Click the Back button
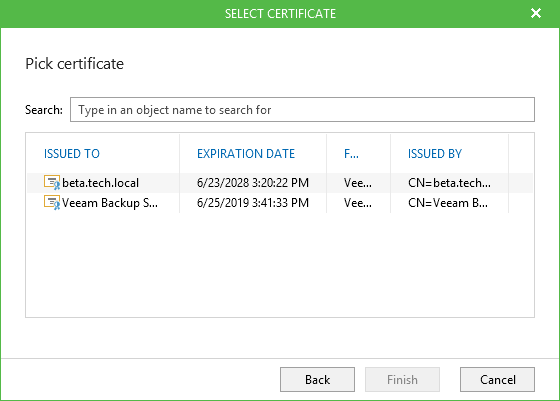560x401 pixels. [317, 379]
